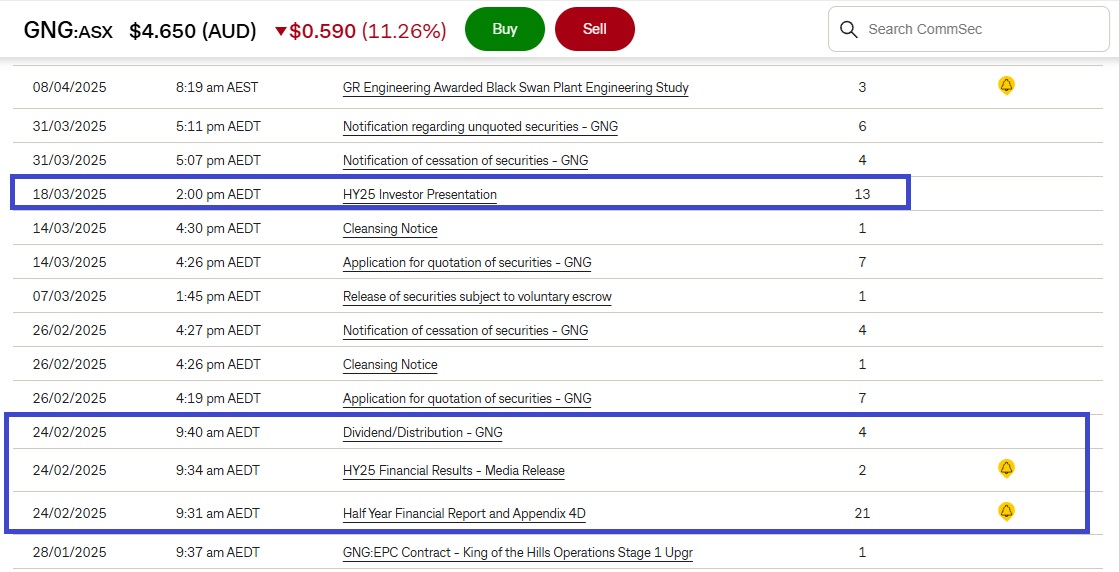1119x572 pixels.
Task: Open the 14/03/2025 Cleansing Notice
Action: (x=390, y=228)
